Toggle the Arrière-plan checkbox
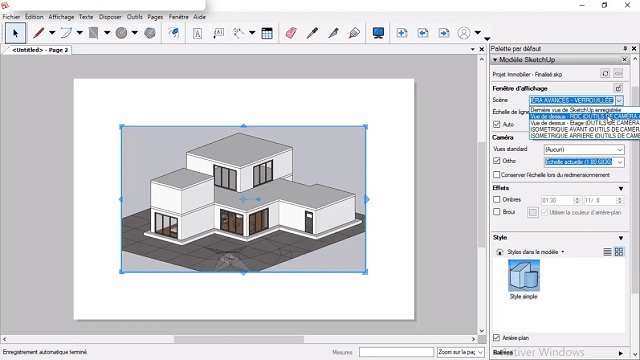Viewport: 640px width, 360px height. click(x=496, y=338)
